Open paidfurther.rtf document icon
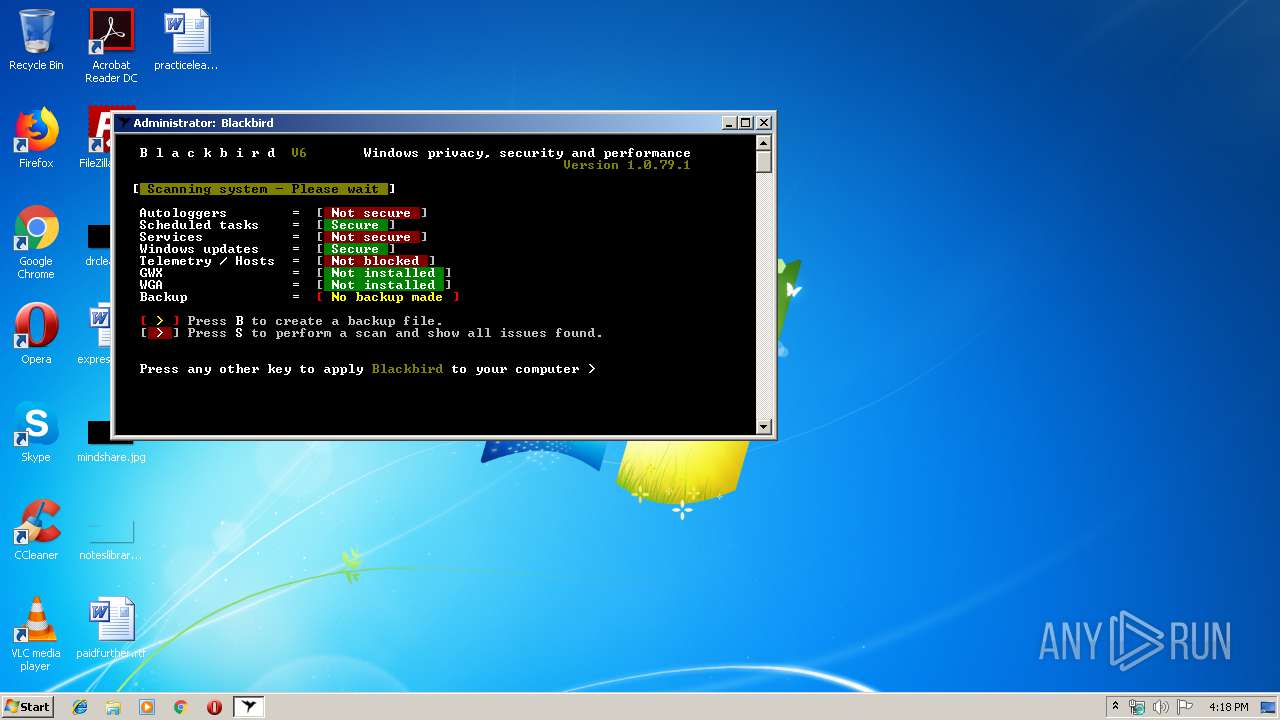1280x720 pixels. [111, 628]
